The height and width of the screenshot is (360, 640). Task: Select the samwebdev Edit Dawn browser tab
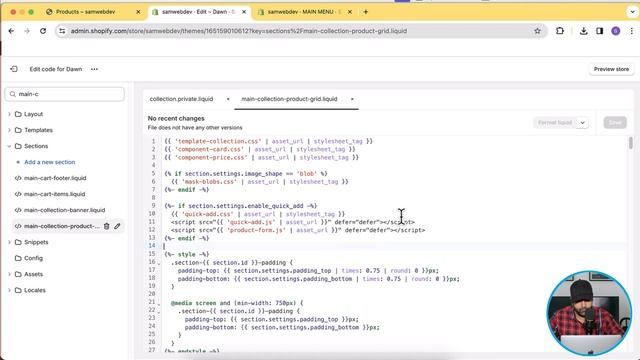[198, 12]
